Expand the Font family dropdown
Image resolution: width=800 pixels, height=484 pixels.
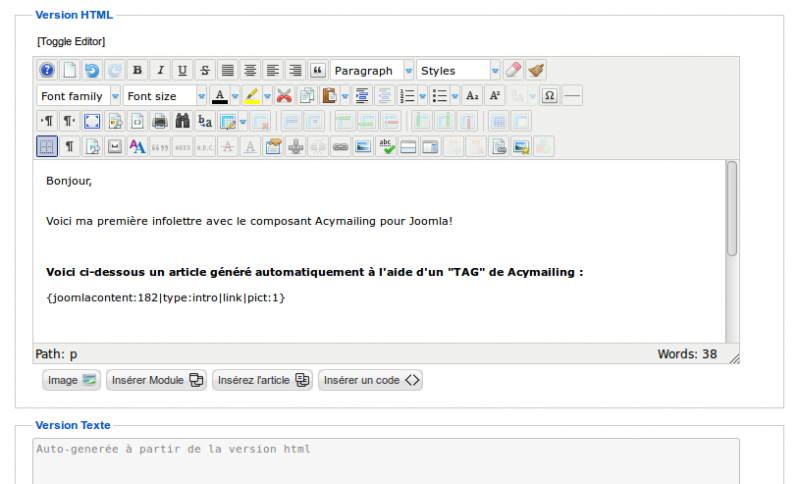(78, 96)
